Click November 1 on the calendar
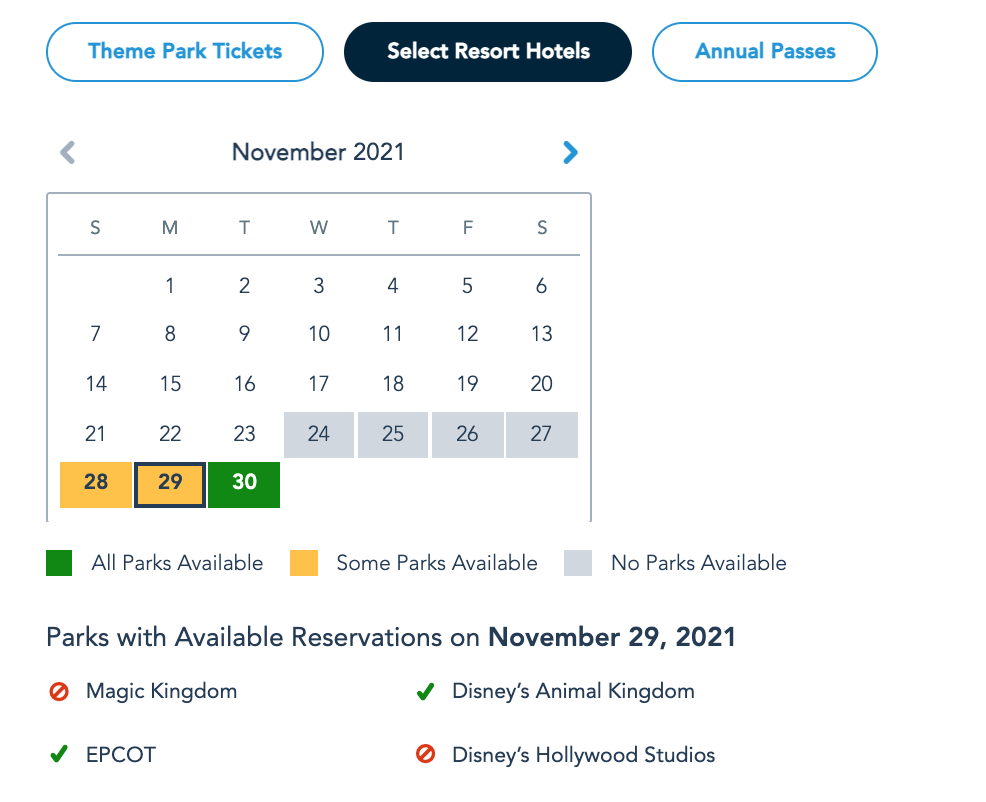986x802 pixels. coord(170,287)
